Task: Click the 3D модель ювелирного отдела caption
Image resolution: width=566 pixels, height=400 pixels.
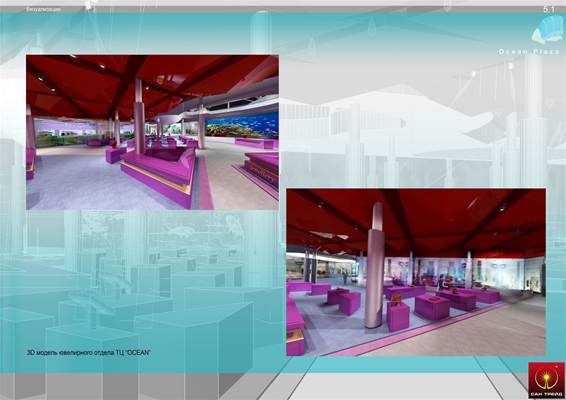Action: tap(88, 352)
